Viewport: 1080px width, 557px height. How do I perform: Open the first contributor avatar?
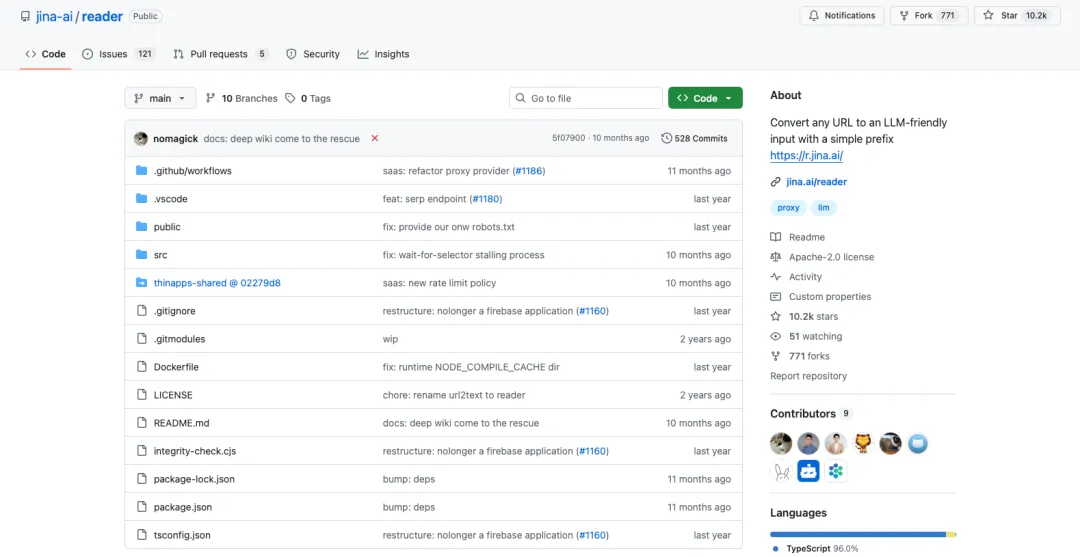click(x=781, y=443)
